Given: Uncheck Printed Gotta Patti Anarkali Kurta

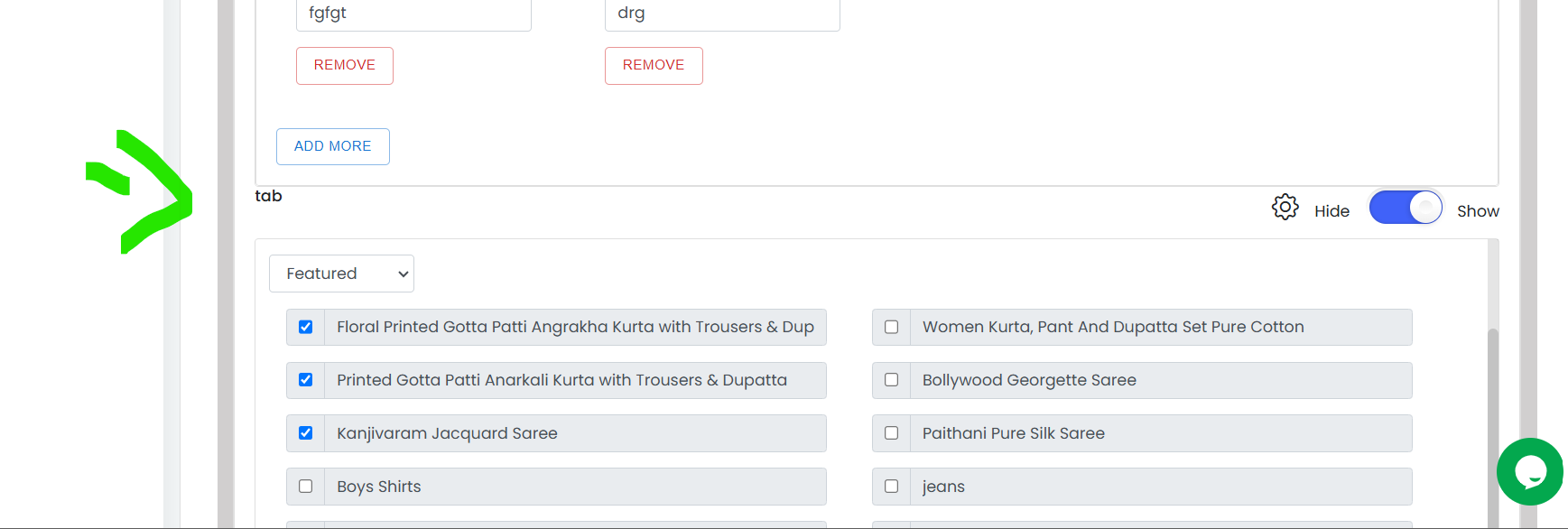Looking at the screenshot, I should tap(306, 380).
